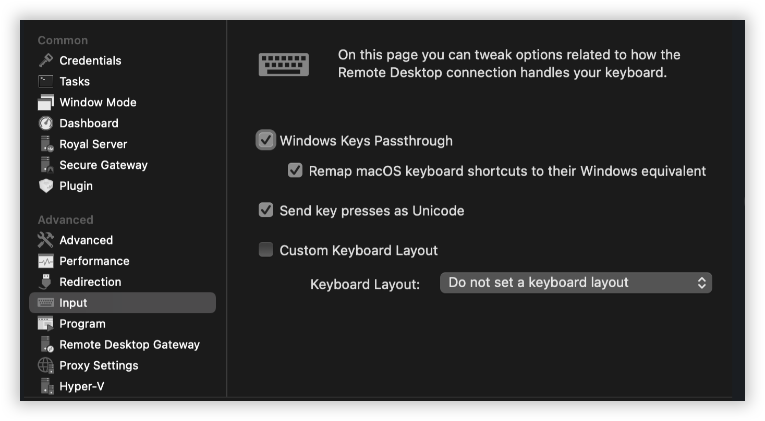
Task: Uncheck Remap macOS keyboard shortcuts option
Action: coord(295,171)
